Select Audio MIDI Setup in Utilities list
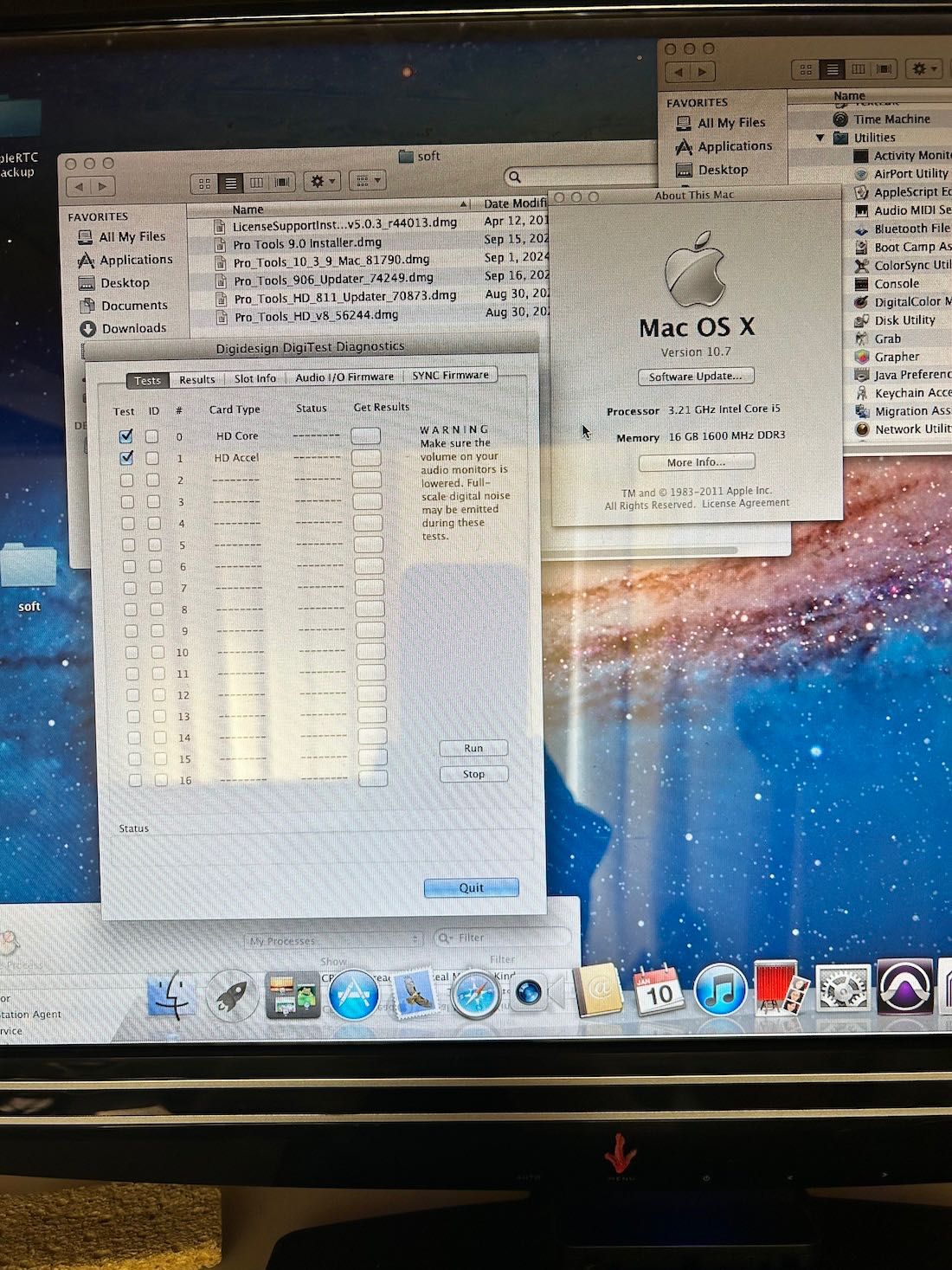Screen dimensions: 952x1270 point(904,210)
